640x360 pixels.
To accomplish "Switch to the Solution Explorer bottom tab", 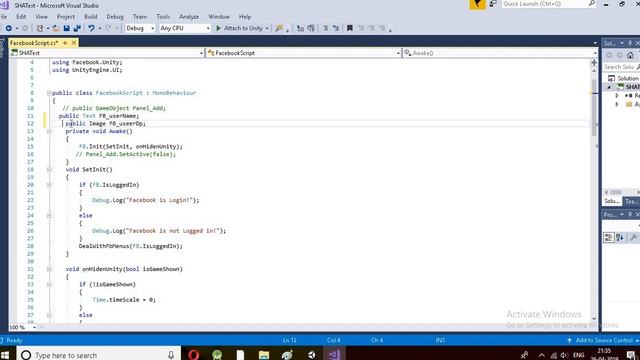I will tap(612, 201).
